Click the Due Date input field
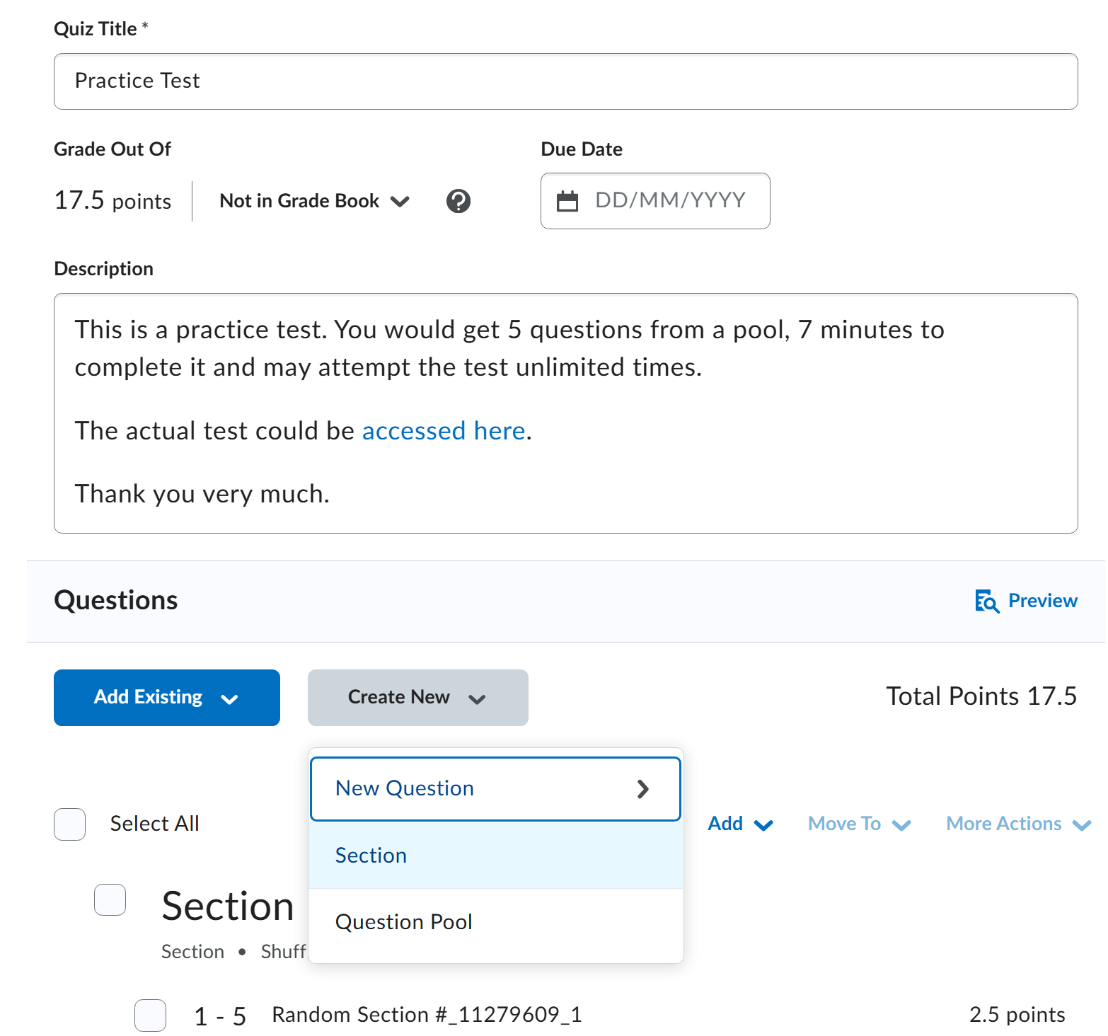Image resolution: width=1108 pixels, height=1036 pixels. coord(655,201)
